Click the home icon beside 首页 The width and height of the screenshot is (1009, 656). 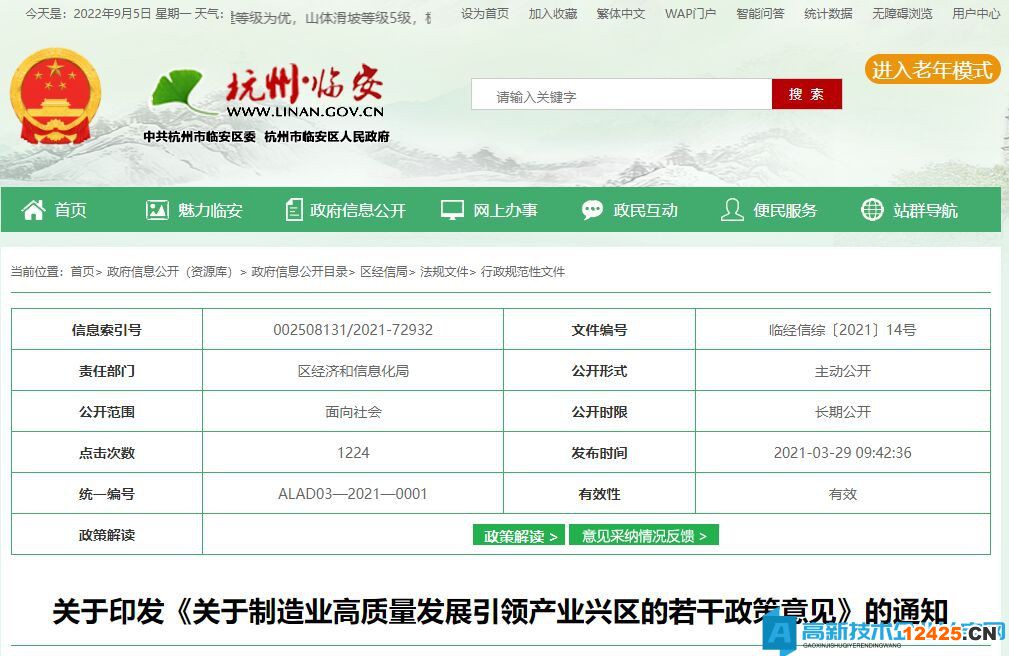[x=34, y=210]
